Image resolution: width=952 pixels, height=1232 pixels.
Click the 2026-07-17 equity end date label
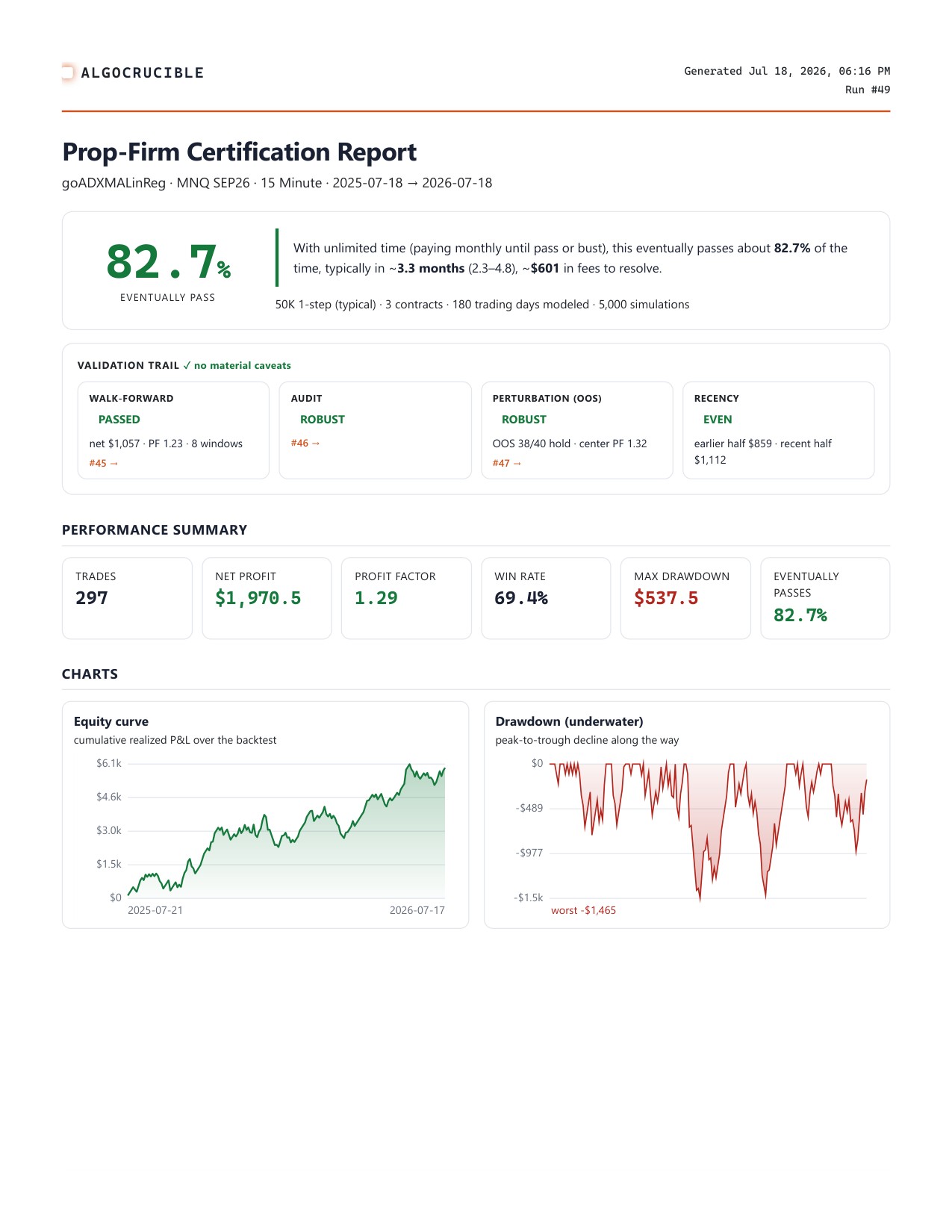point(417,910)
